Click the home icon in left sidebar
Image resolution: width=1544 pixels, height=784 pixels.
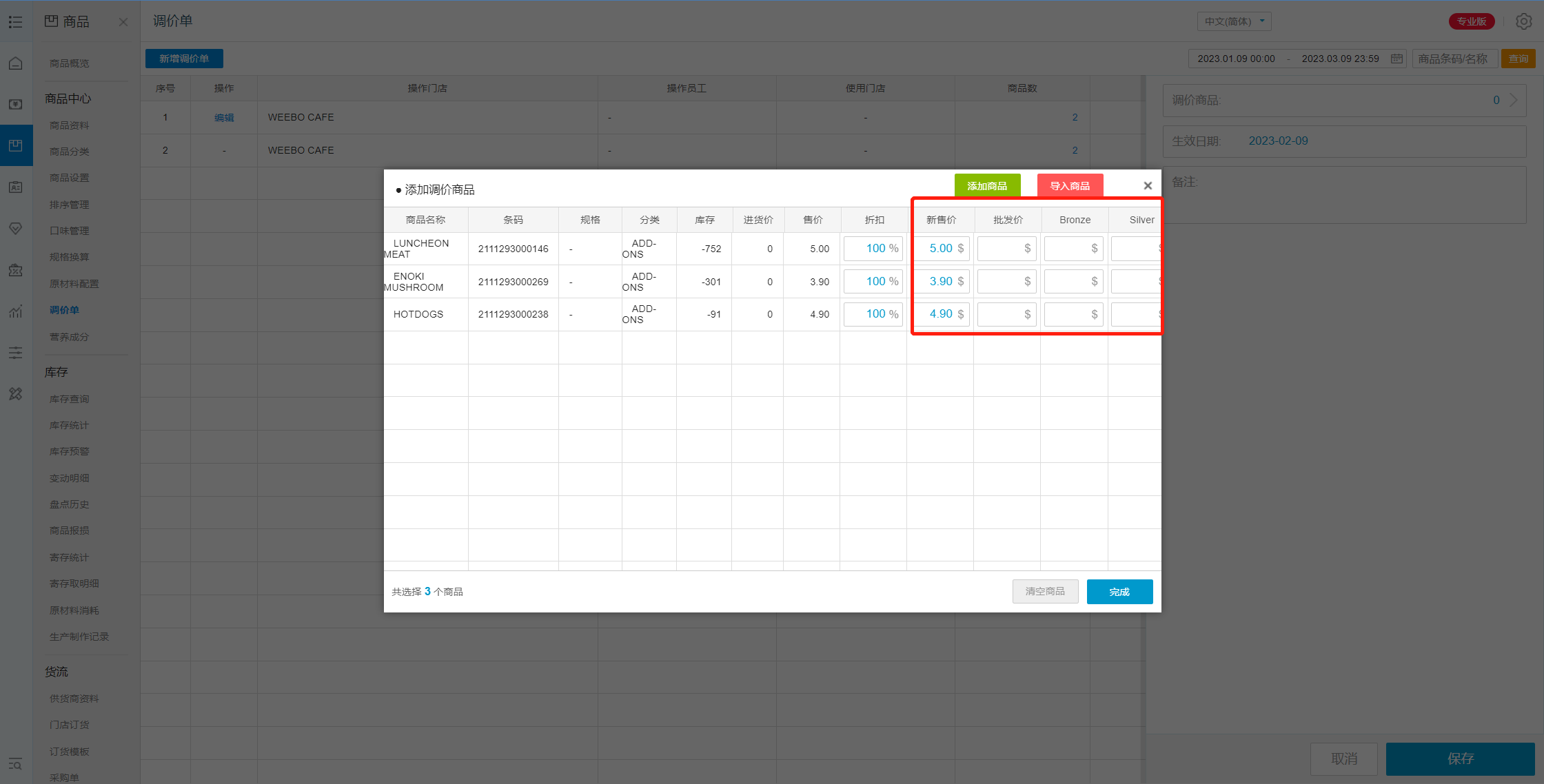[x=15, y=63]
